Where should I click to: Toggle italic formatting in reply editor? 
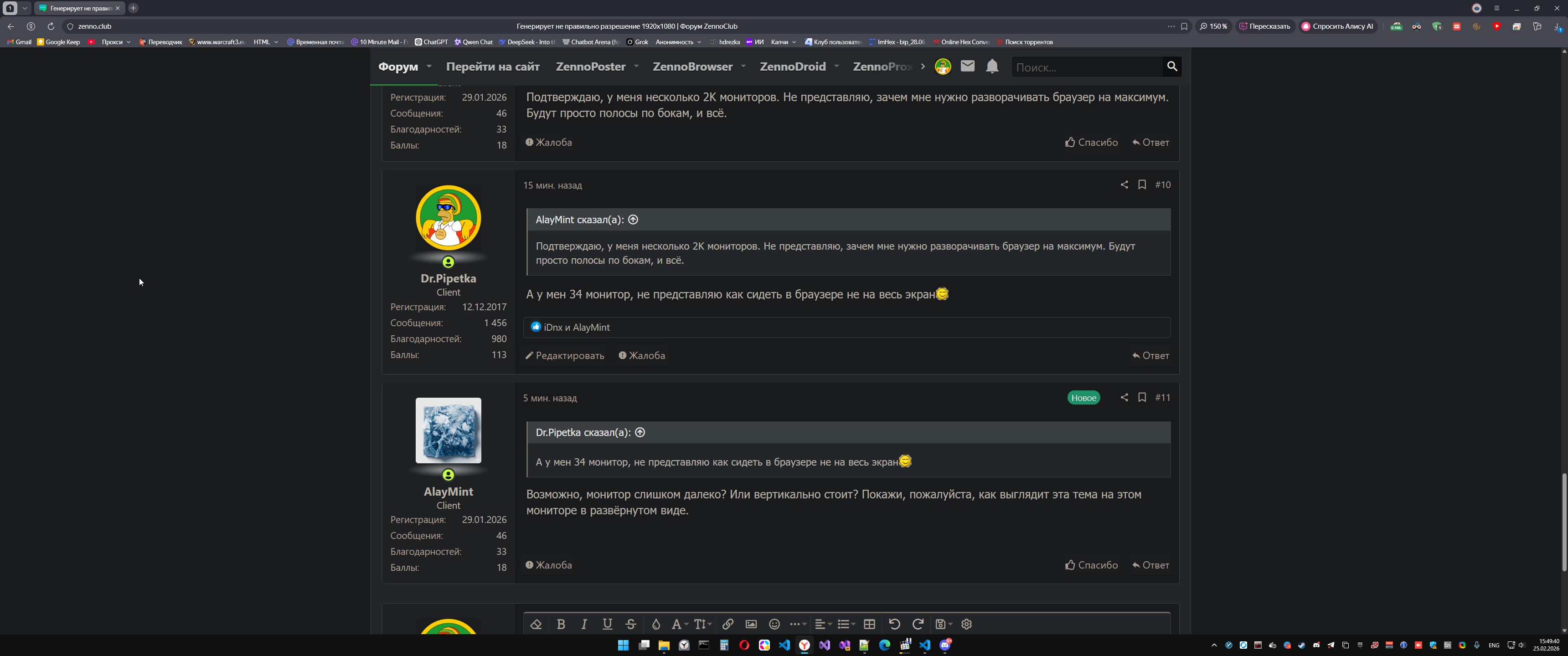(584, 624)
